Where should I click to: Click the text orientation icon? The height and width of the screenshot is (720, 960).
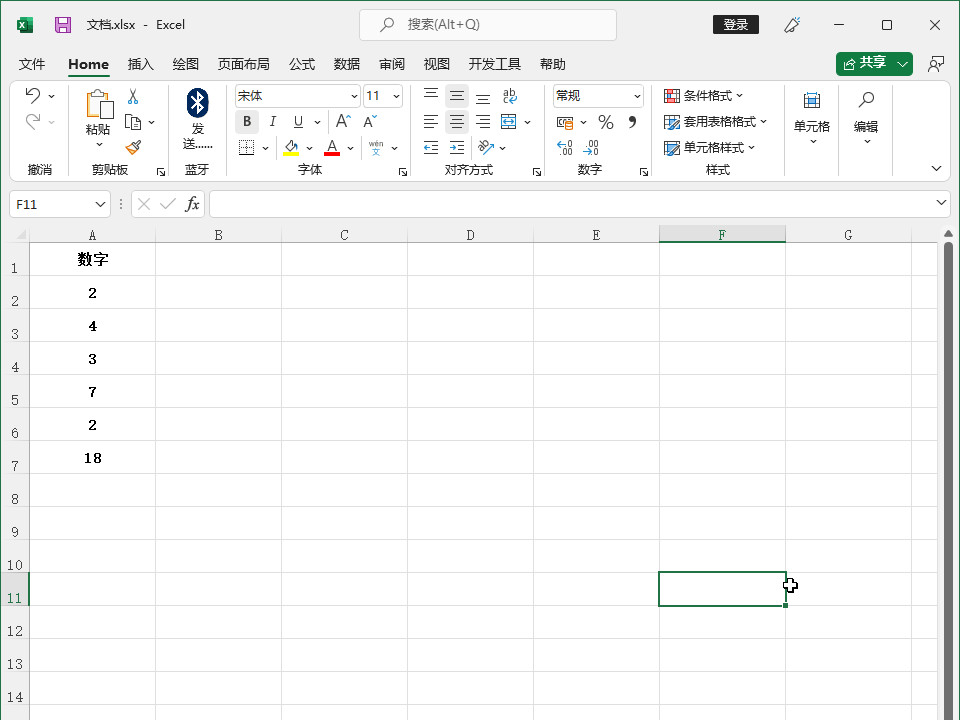(486, 148)
